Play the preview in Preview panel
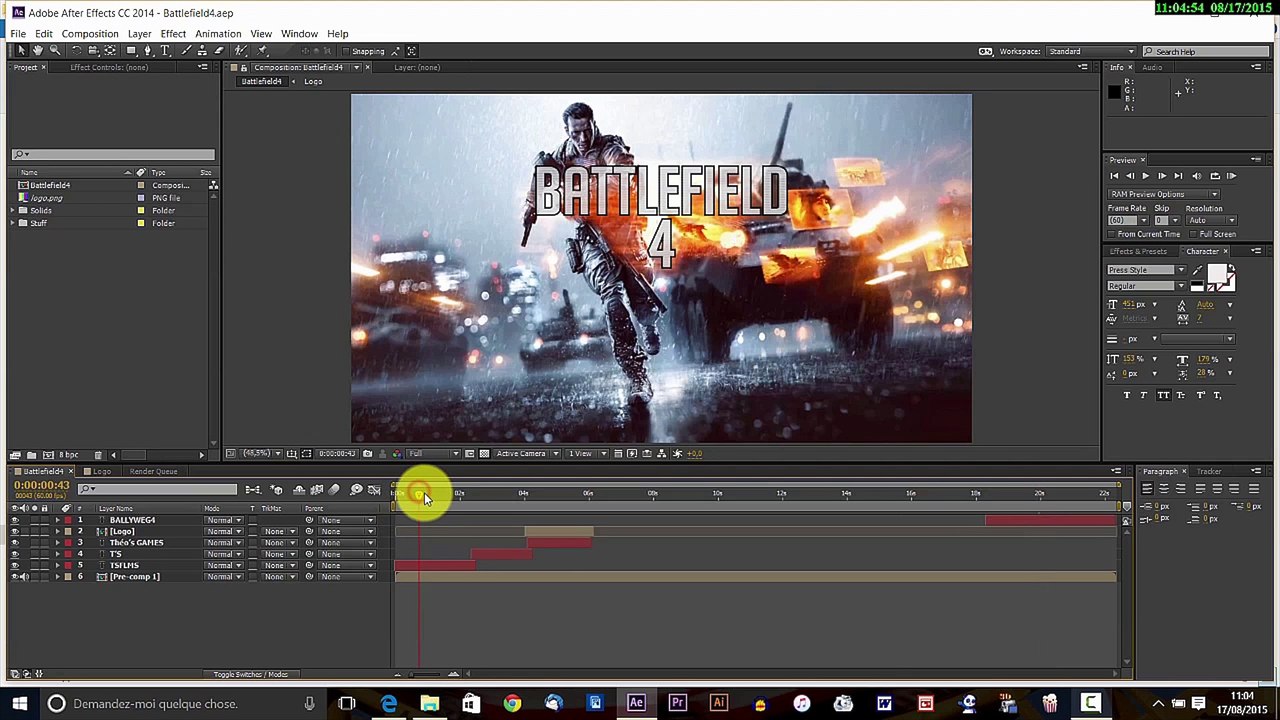This screenshot has width=1280, height=720. pos(1145,176)
